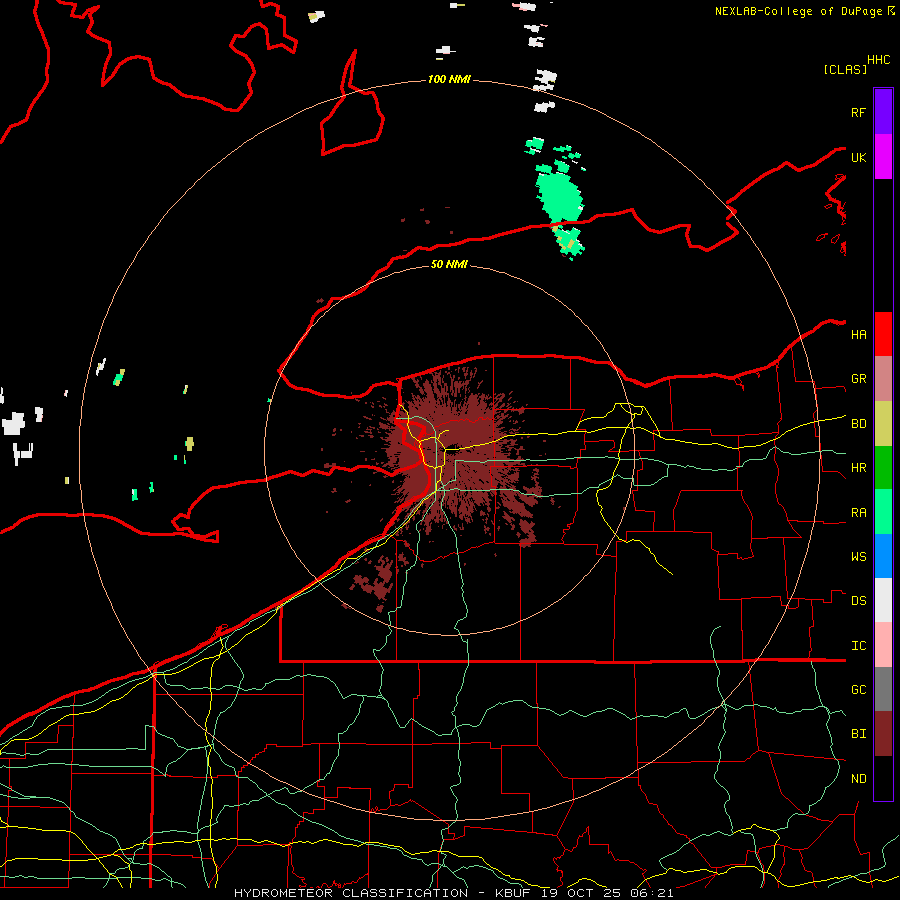Click the GC legend label

[858, 690]
